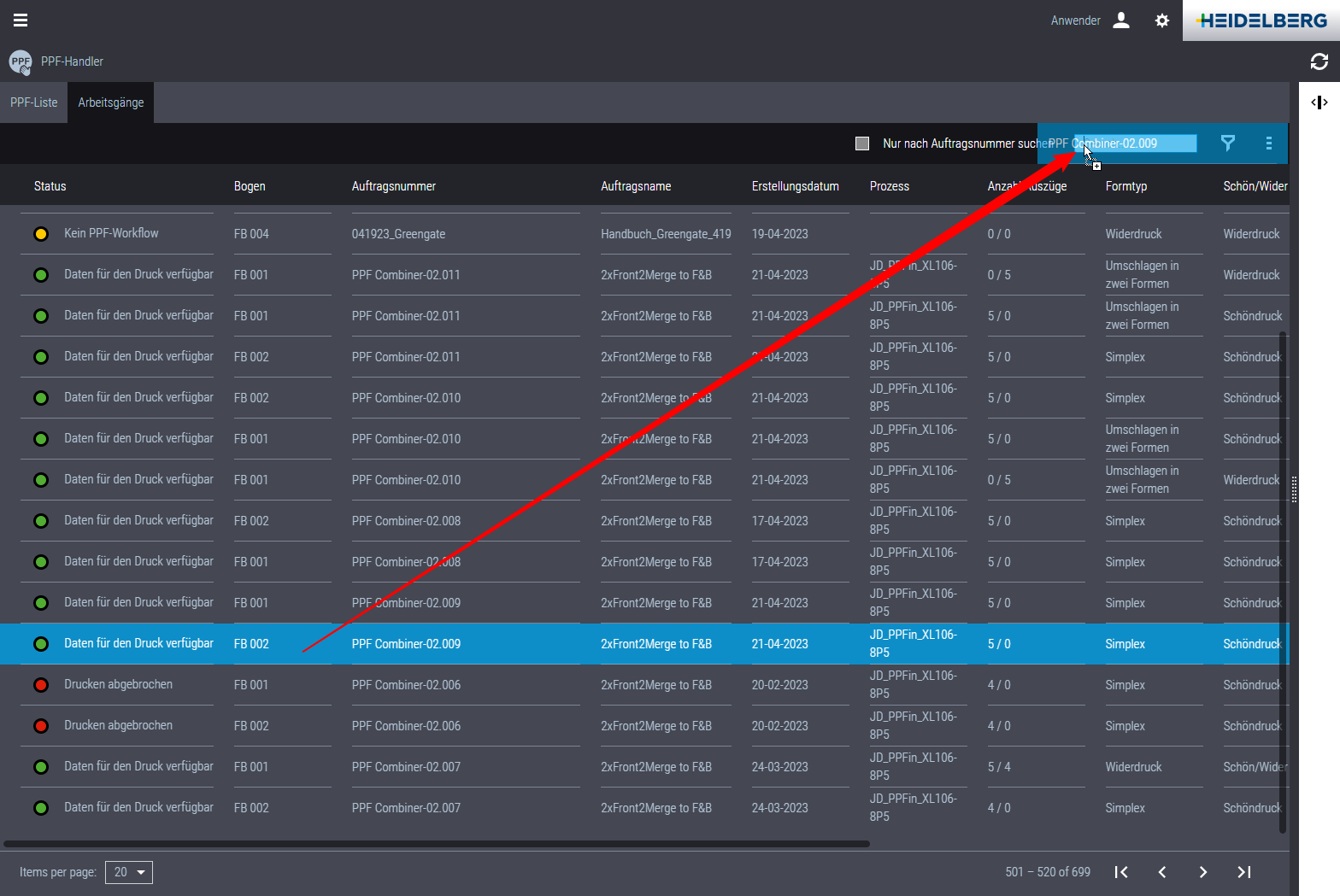Click the PPF-Handler app icon
Image resolution: width=1340 pixels, height=896 pixels.
tap(21, 61)
